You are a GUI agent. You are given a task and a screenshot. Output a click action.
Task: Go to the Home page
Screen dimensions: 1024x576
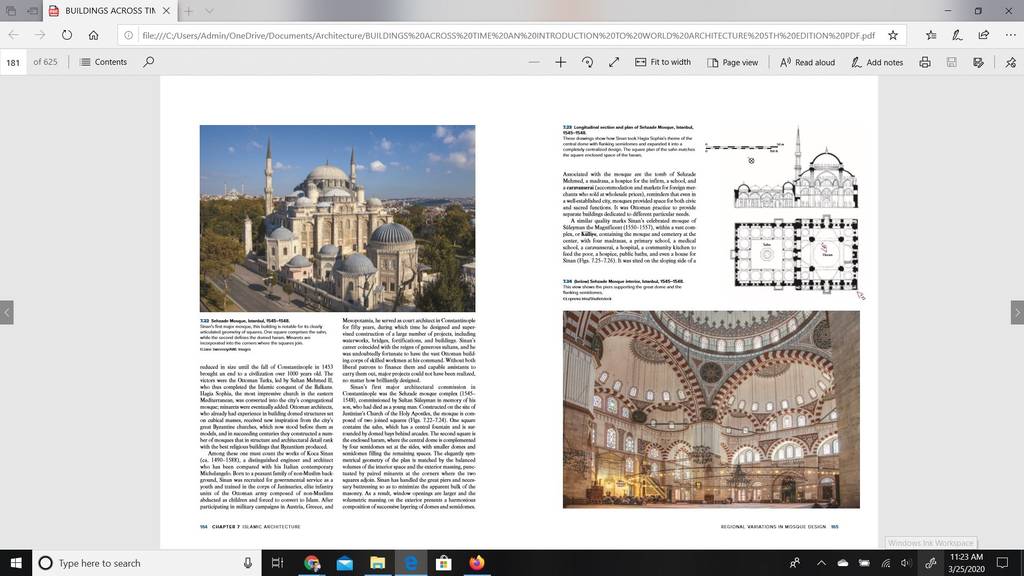93,35
